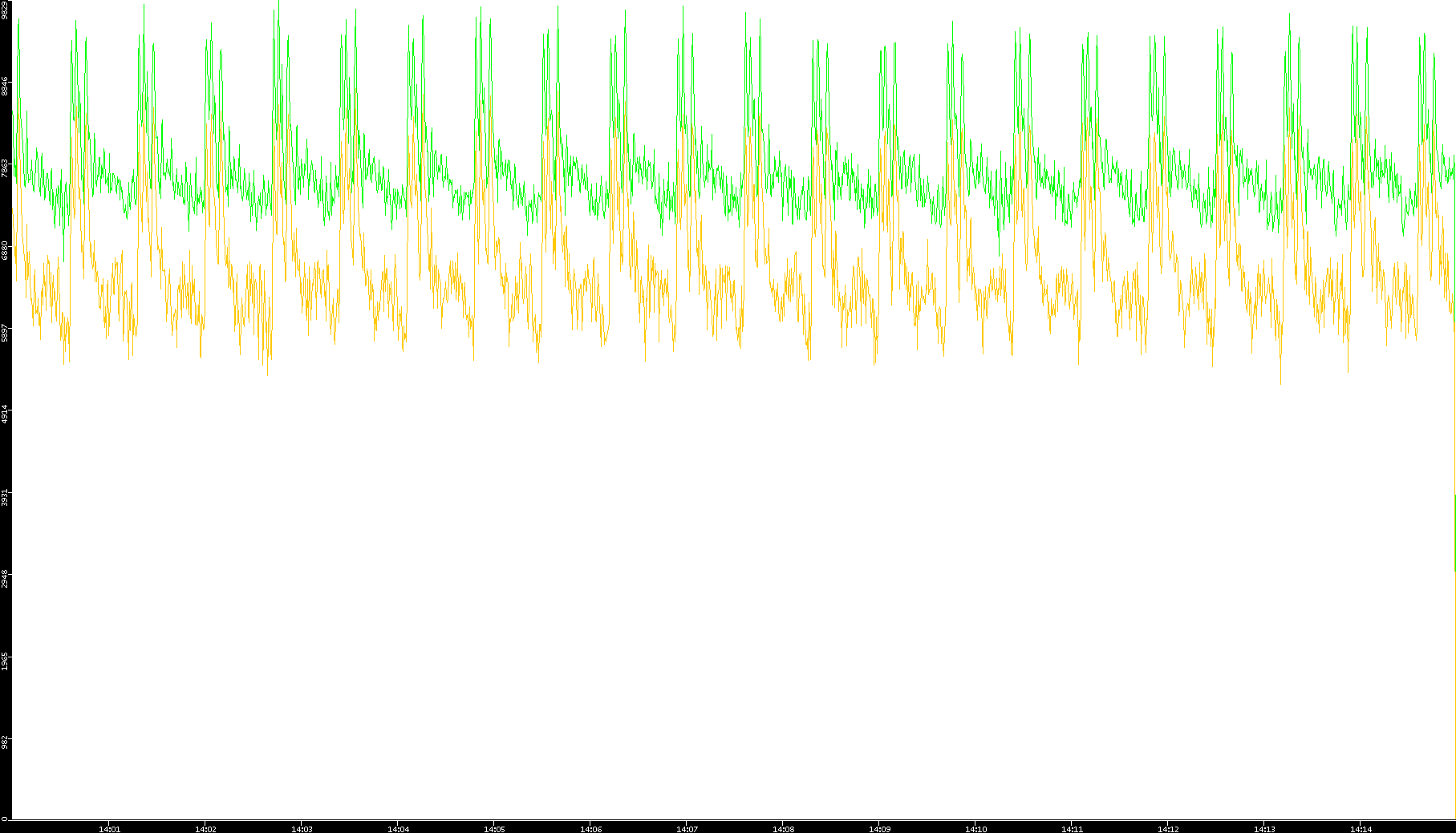Click the 3931 vertical axis label
1456x833 pixels.
(x=5, y=496)
